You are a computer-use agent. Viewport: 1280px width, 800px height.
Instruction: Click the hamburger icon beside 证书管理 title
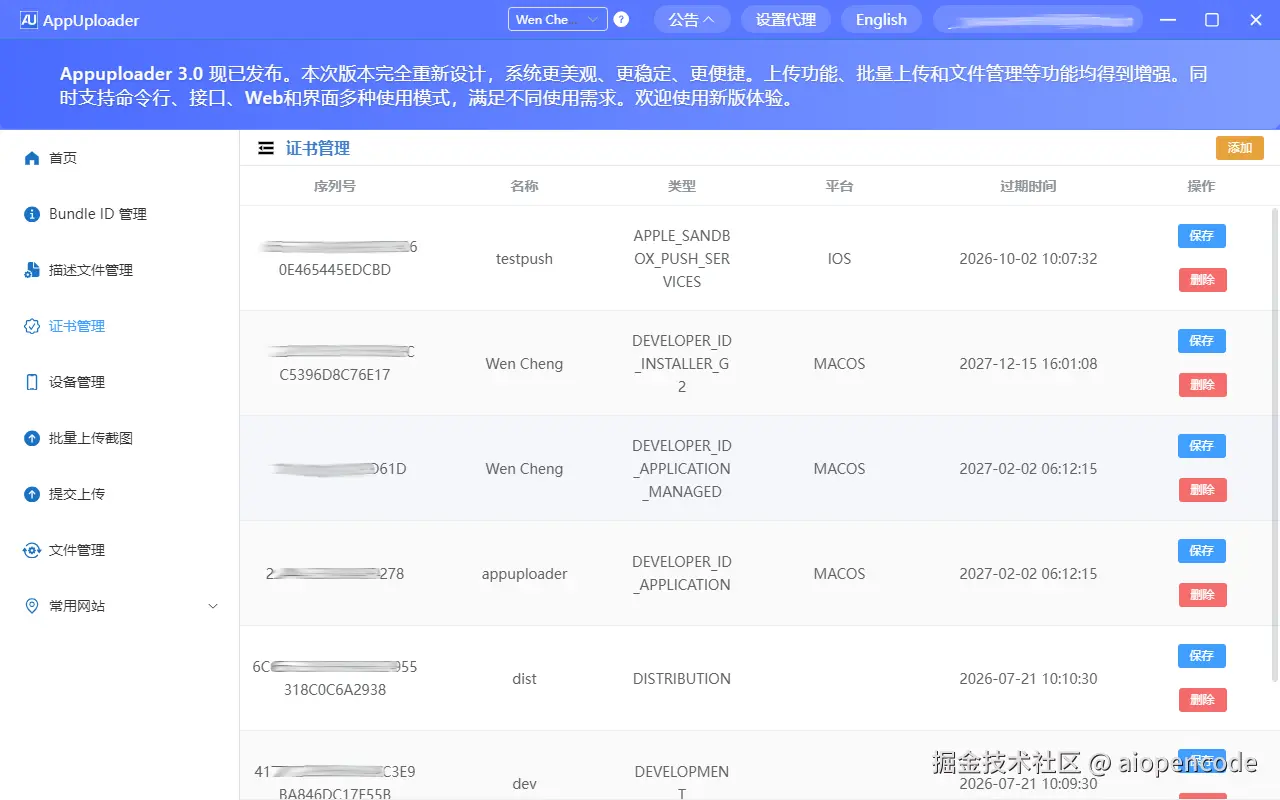265,147
